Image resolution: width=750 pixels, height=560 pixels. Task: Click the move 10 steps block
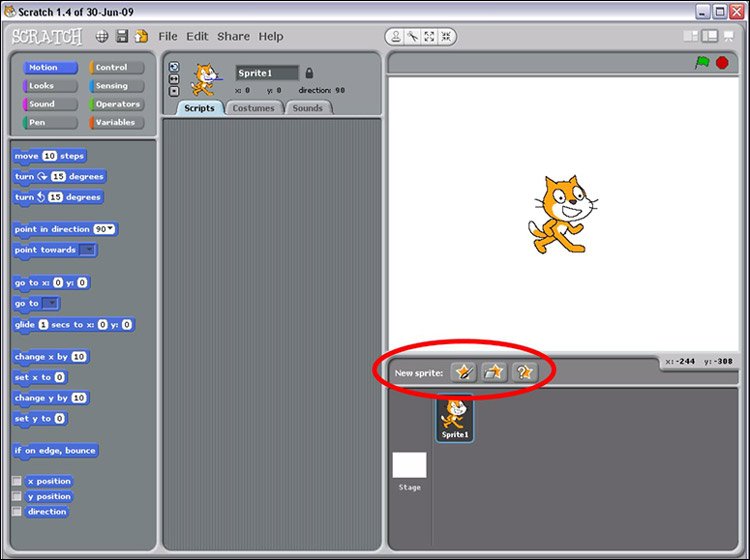click(49, 156)
